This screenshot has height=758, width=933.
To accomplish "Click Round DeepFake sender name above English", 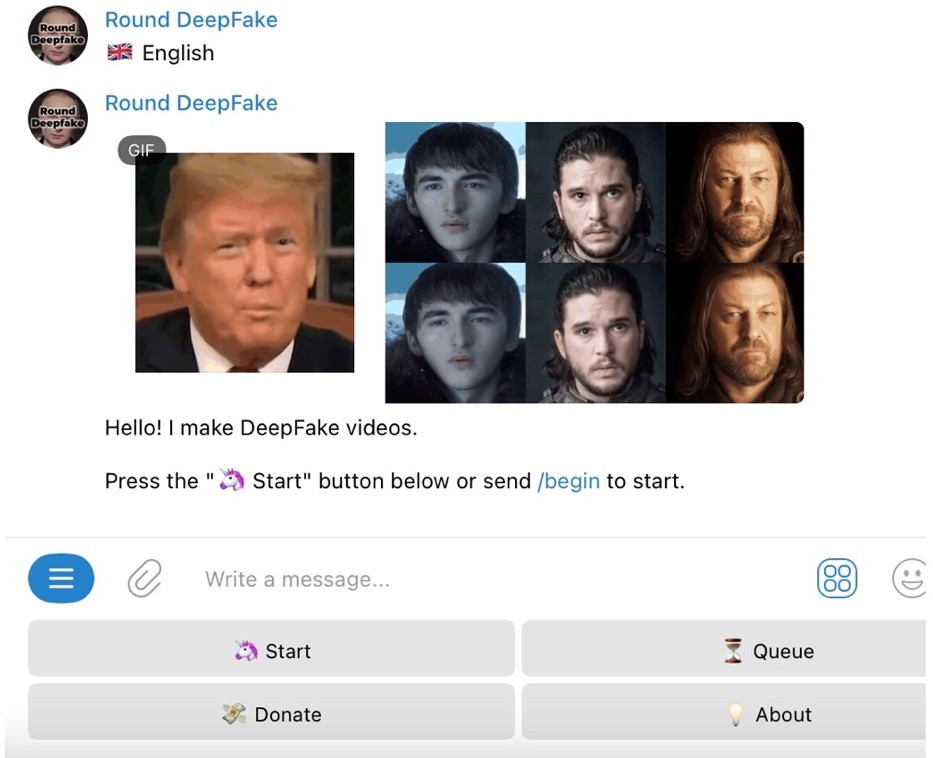I will coord(191,20).
